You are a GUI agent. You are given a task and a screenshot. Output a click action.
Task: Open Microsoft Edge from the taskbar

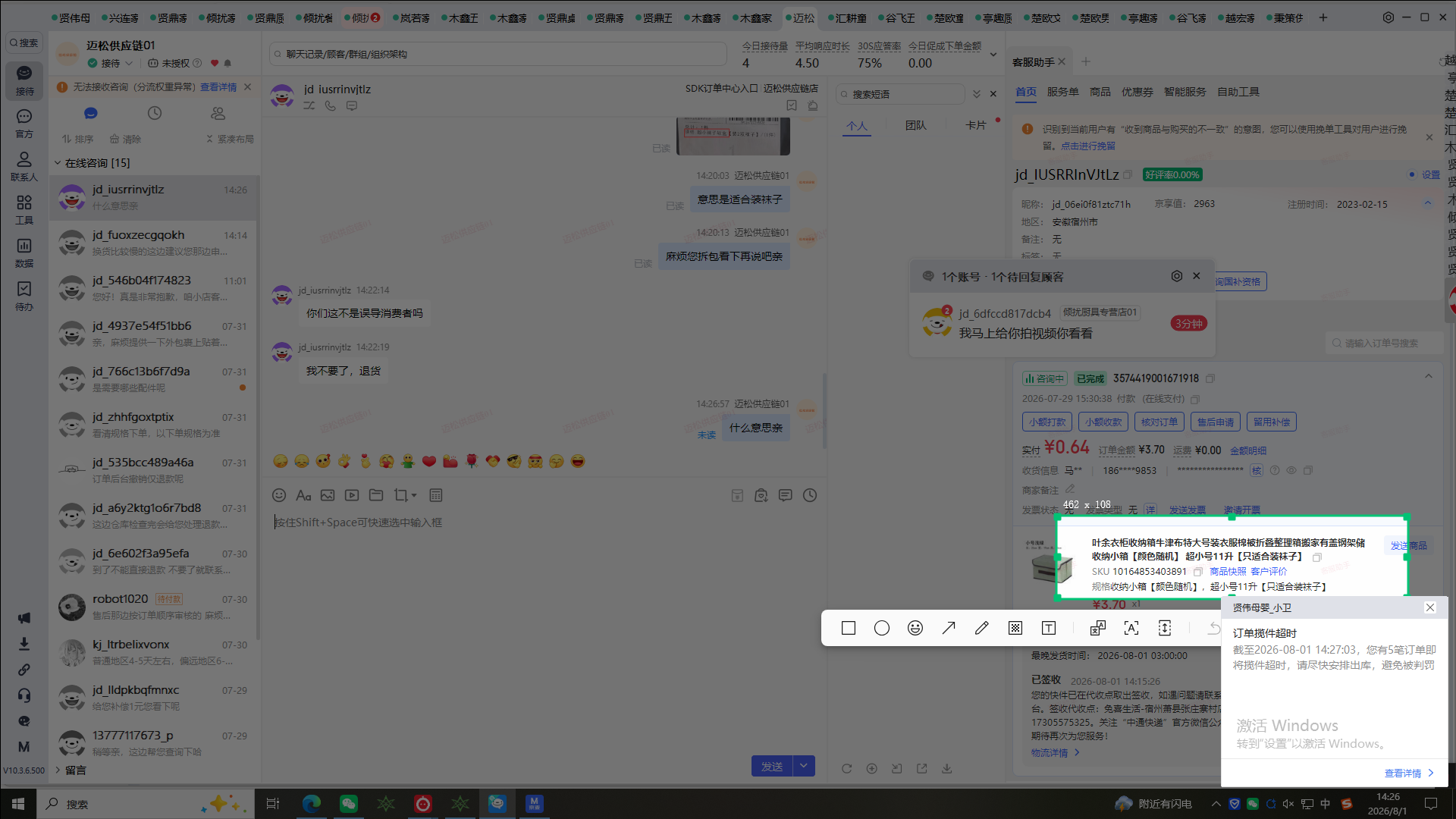click(311, 804)
